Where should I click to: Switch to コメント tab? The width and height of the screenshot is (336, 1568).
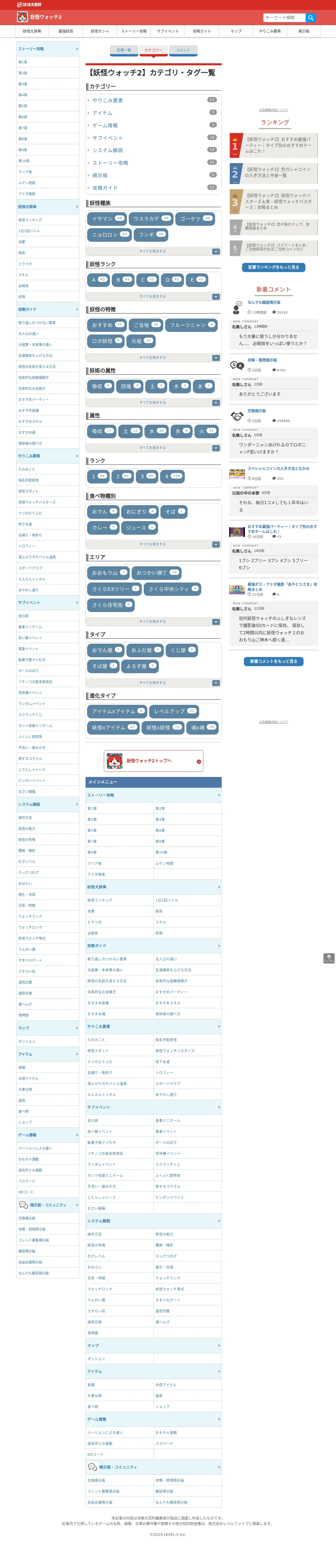183,50
